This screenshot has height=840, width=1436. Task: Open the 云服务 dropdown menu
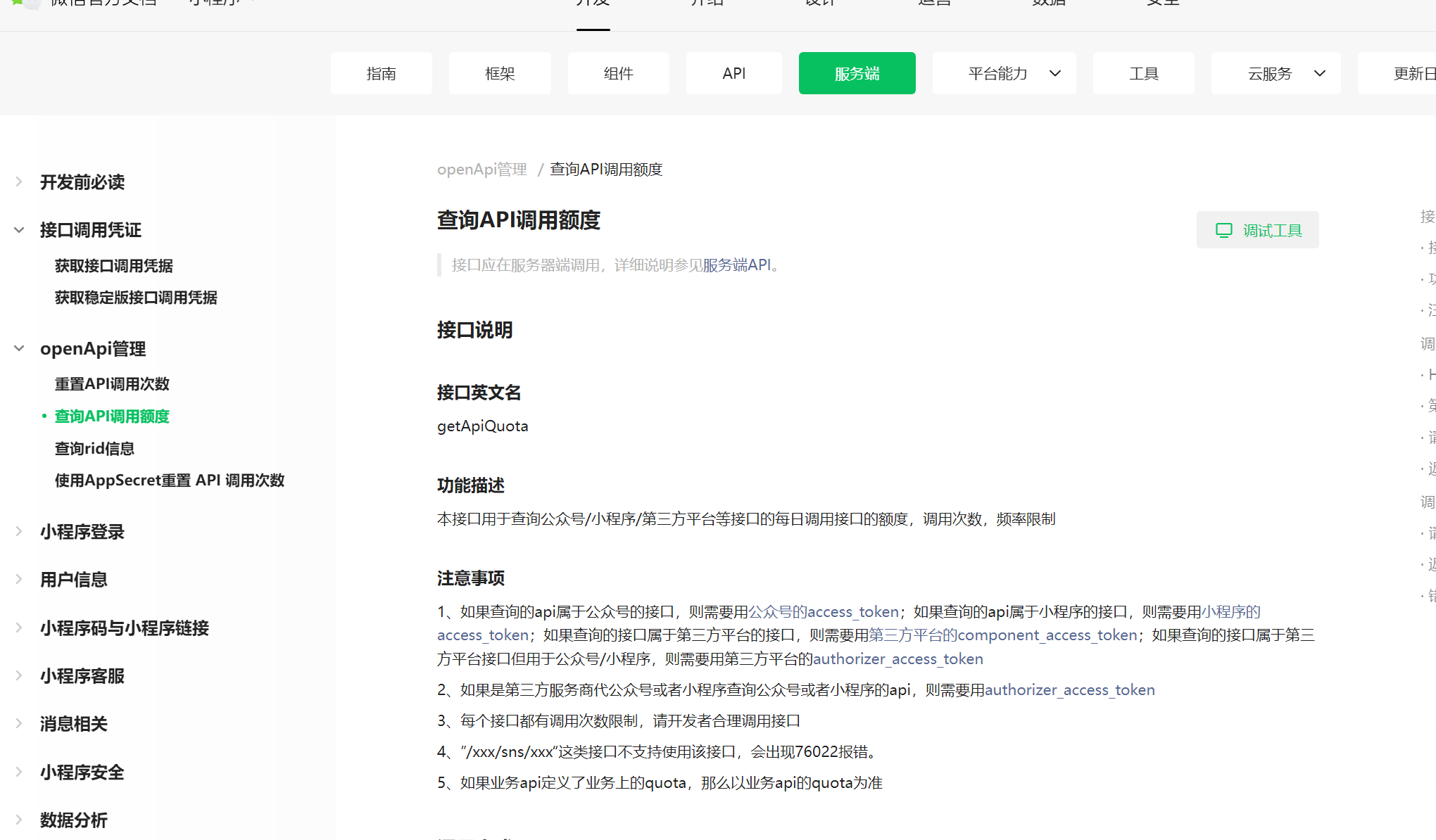pyautogui.click(x=1276, y=73)
